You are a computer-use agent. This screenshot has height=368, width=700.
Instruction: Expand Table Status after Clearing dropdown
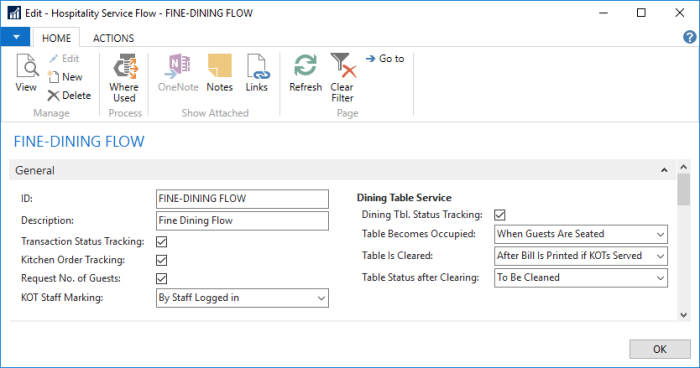click(x=581, y=278)
